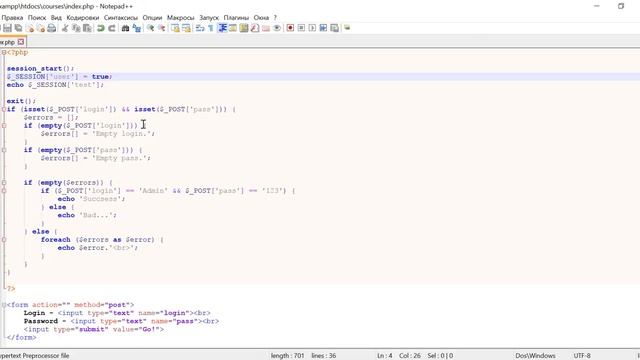Open the Окна menu

[x=261, y=18]
